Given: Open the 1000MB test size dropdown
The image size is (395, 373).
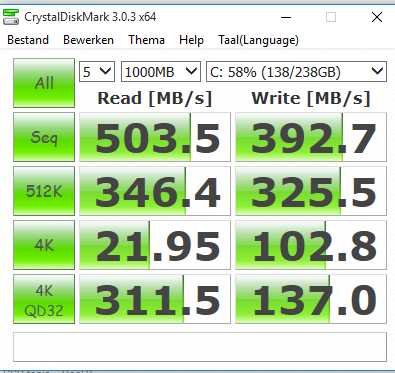Looking at the screenshot, I should tap(161, 72).
